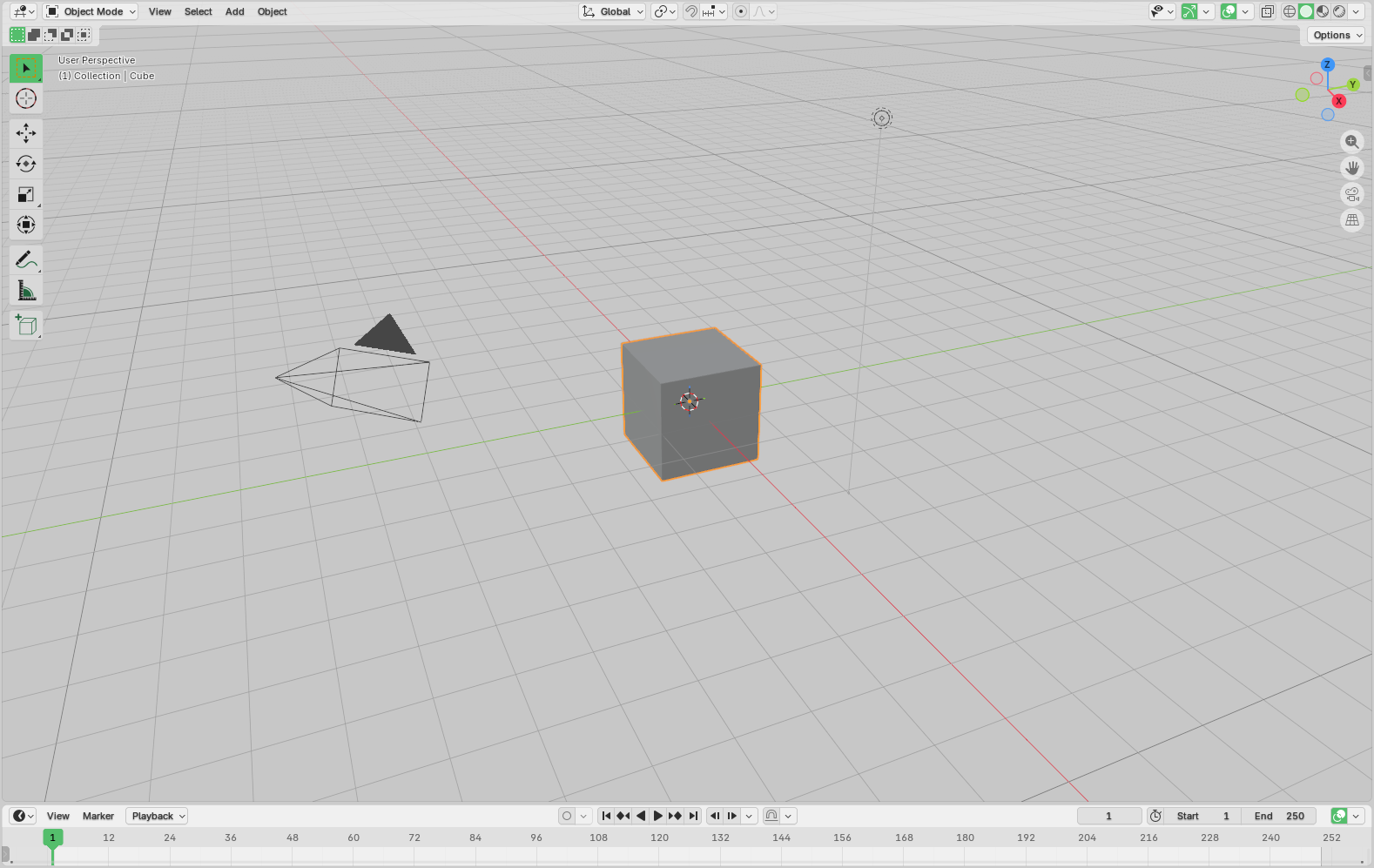Jump to the first frame

tap(606, 816)
